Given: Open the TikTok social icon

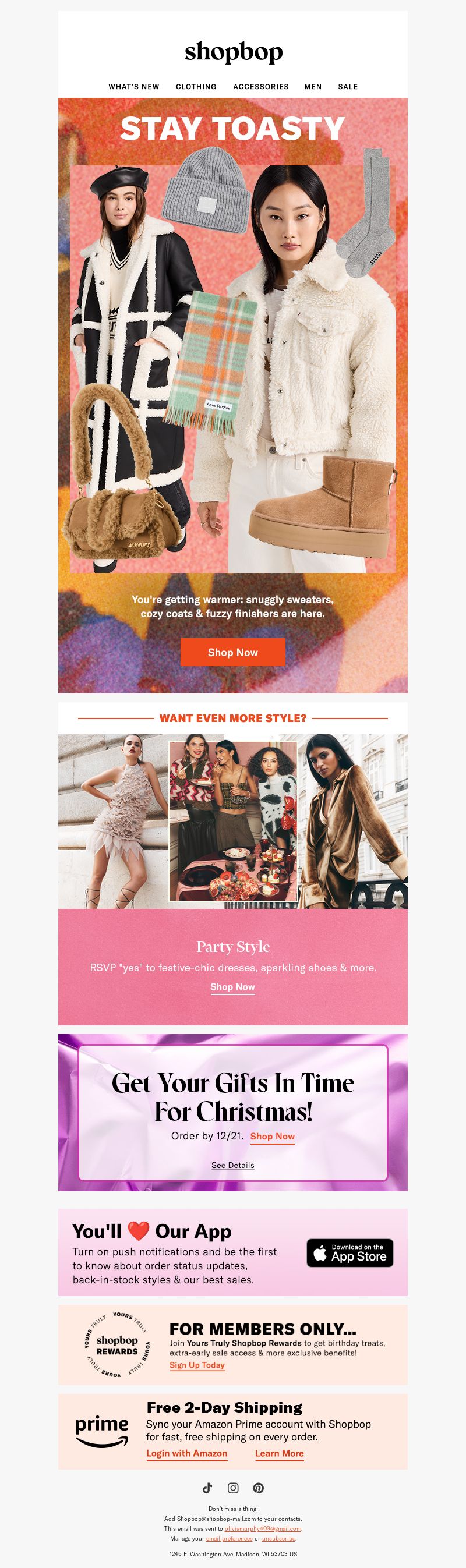Looking at the screenshot, I should [207, 1488].
